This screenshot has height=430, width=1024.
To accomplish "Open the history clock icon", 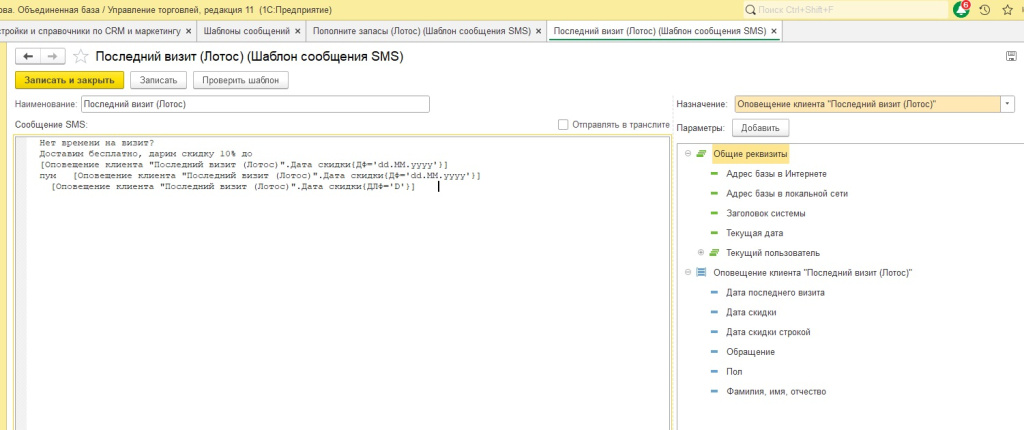I will coord(985,10).
